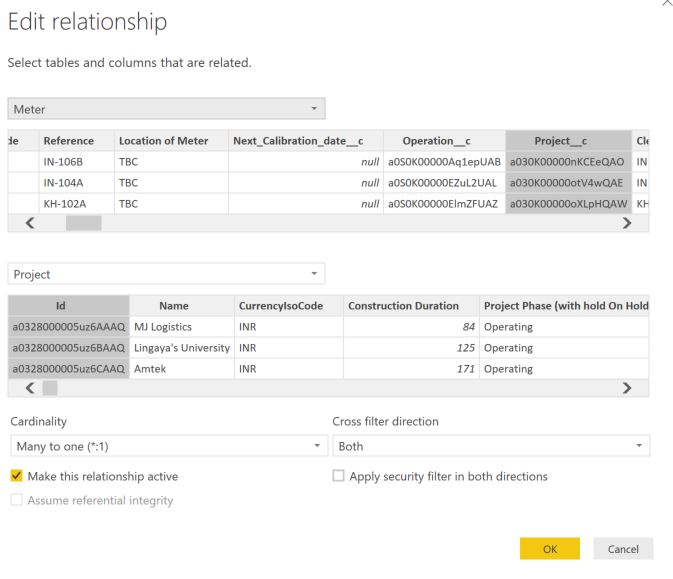Image resolution: width=673 pixels, height=579 pixels.
Task: Click the a0S0K00000Aq1epUAB operation cell
Action: (444, 162)
